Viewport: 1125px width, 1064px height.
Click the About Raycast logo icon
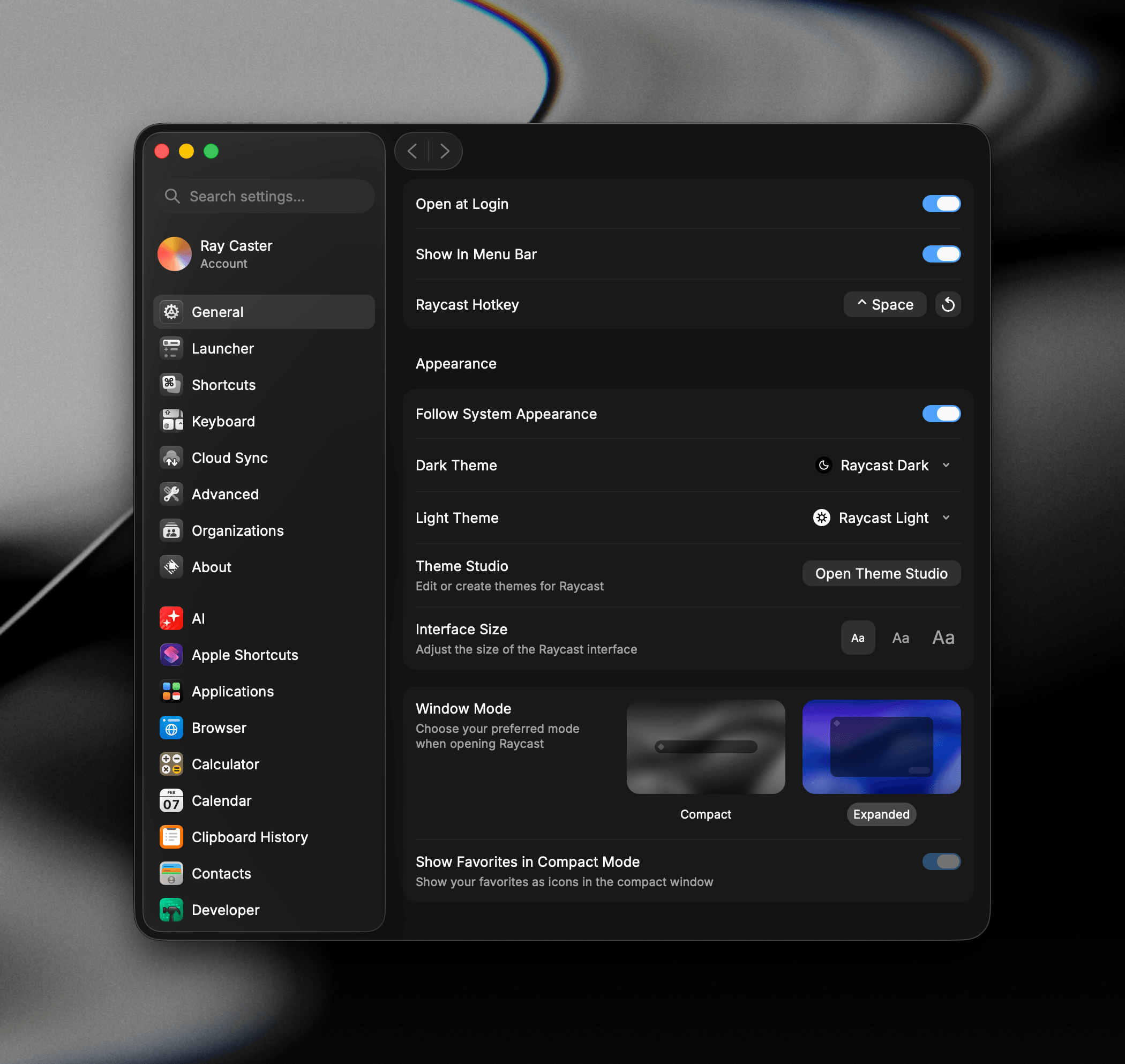[x=171, y=567]
